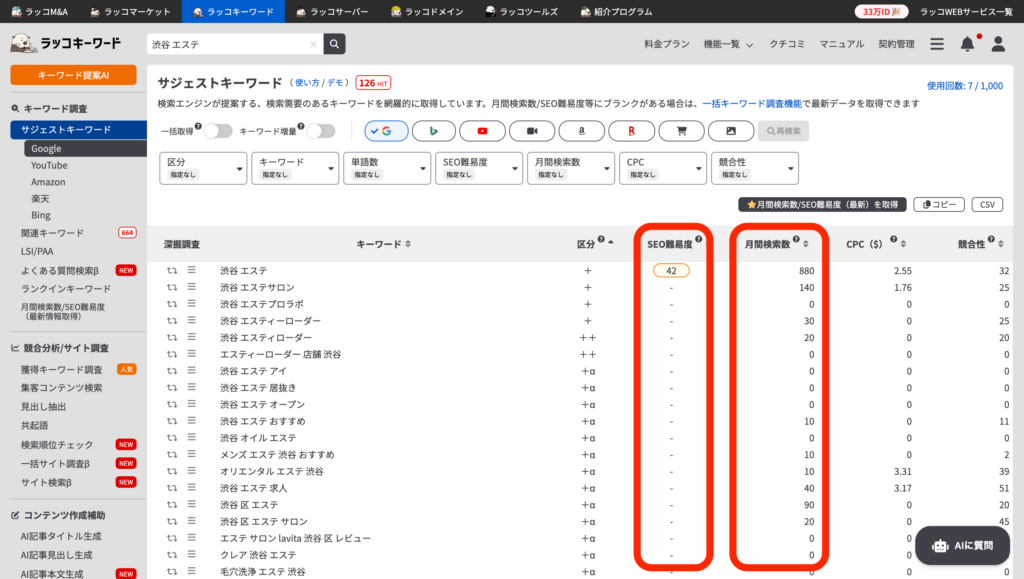Click the search keyword input field
The height and width of the screenshot is (579, 1024).
(228, 44)
